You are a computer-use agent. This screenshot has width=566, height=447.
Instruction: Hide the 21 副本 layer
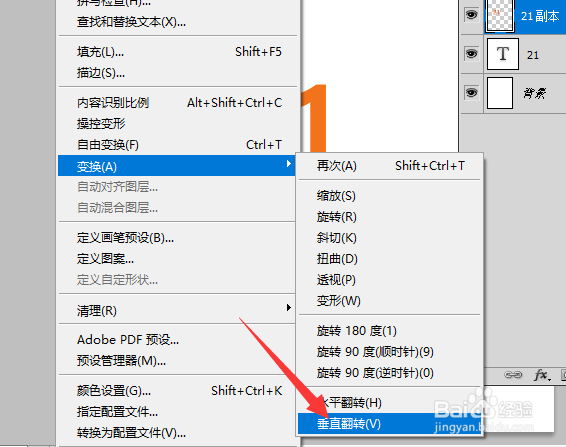(x=471, y=15)
